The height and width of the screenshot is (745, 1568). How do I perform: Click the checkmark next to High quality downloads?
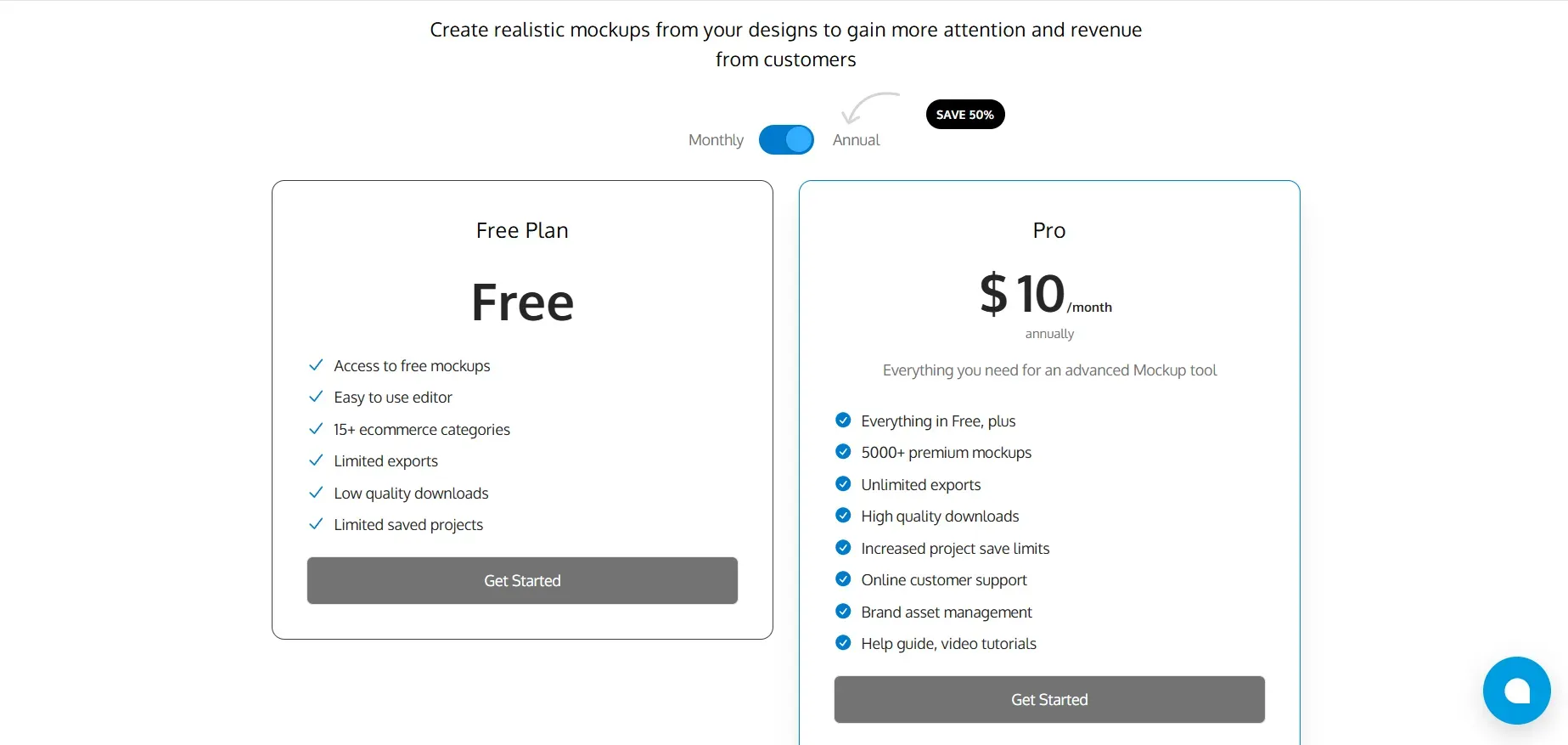(x=843, y=515)
